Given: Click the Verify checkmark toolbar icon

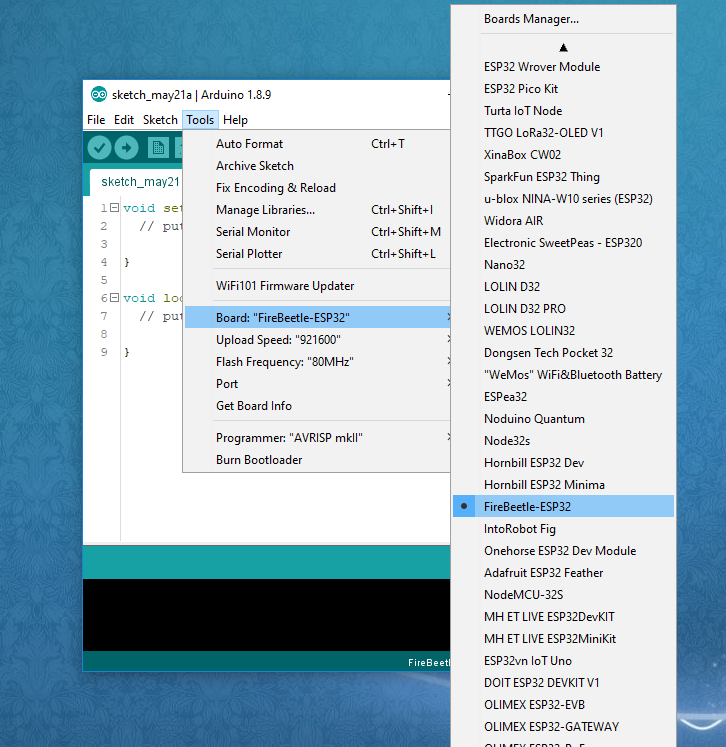Looking at the screenshot, I should click(99, 148).
